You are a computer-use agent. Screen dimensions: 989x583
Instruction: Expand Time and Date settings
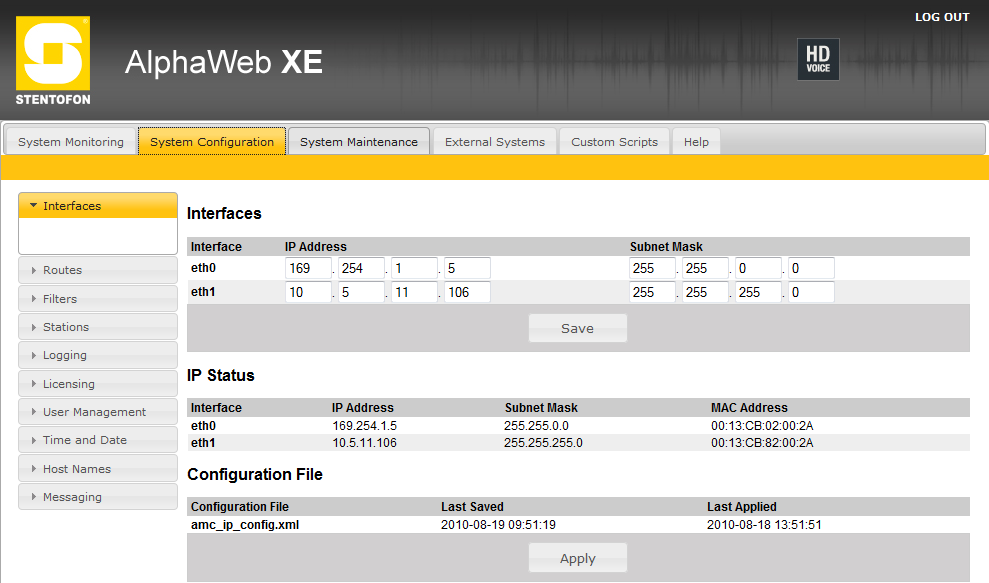click(97, 440)
